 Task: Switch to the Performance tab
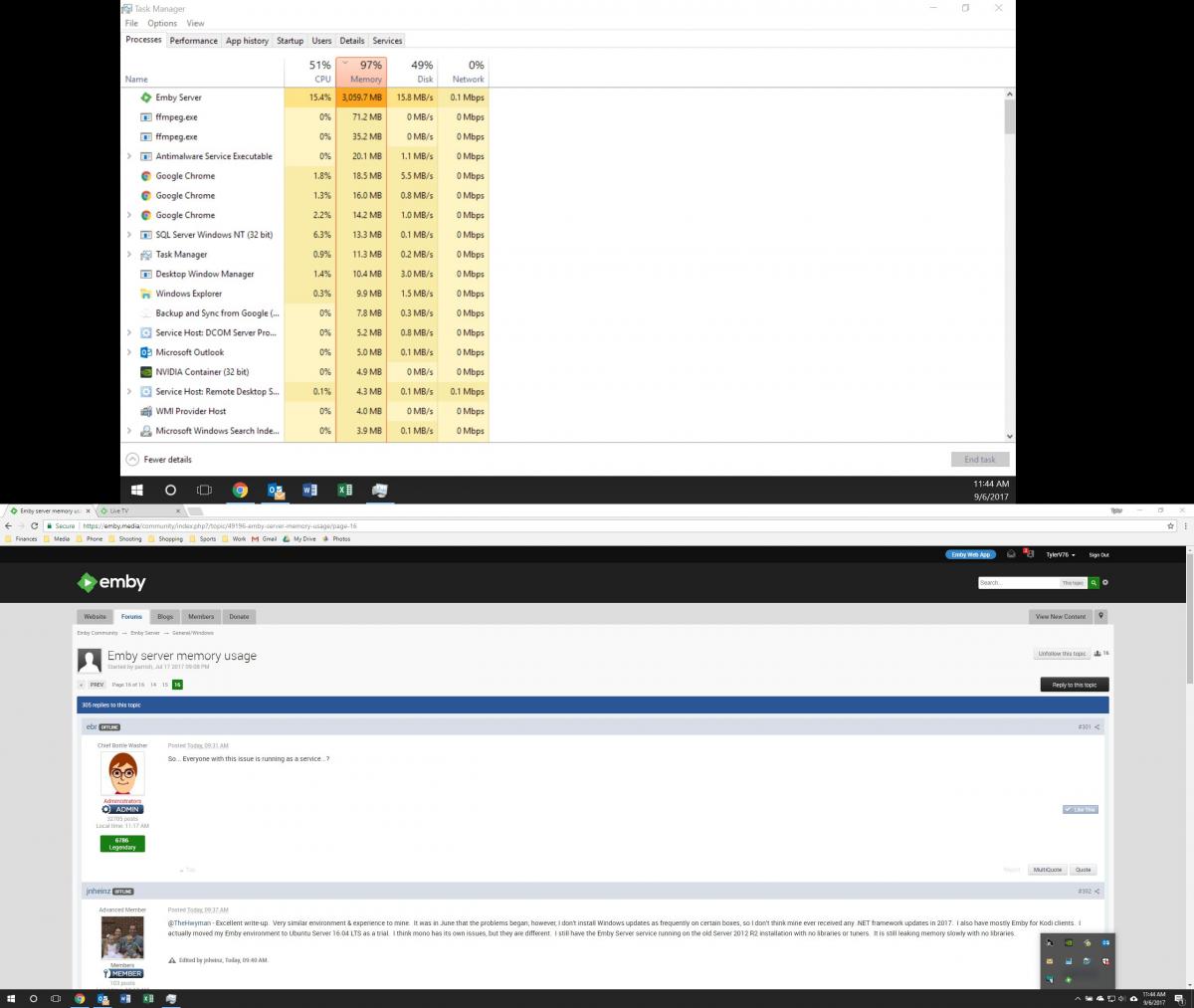(193, 41)
